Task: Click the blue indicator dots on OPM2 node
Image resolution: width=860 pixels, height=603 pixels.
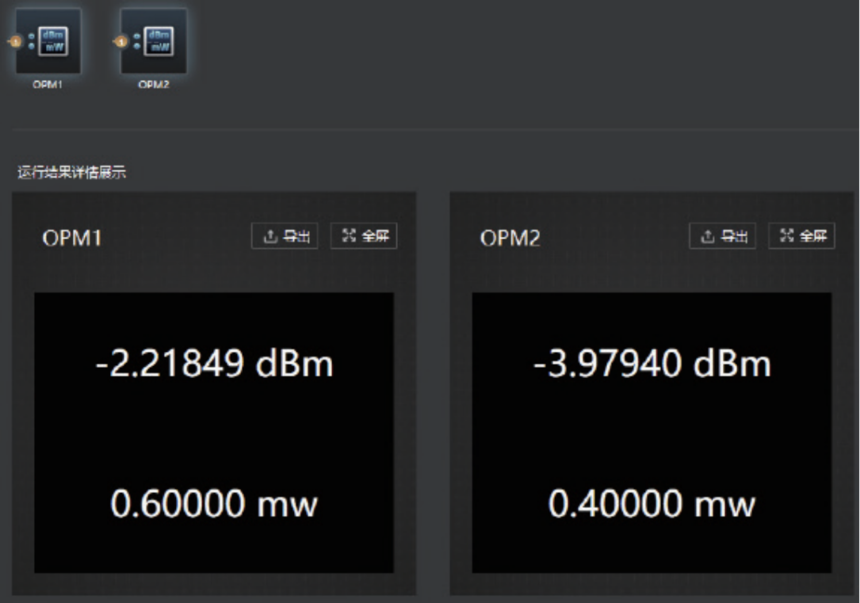Action: click(137, 41)
